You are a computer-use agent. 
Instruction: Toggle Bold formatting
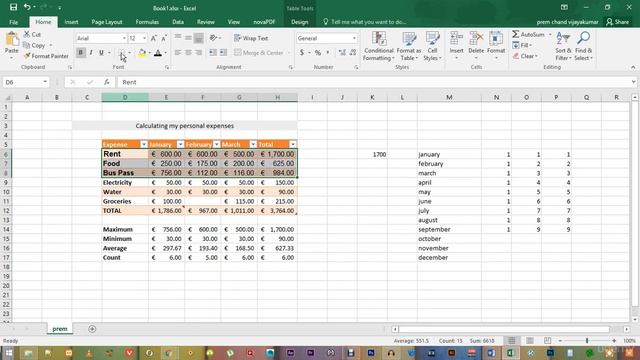[81, 53]
